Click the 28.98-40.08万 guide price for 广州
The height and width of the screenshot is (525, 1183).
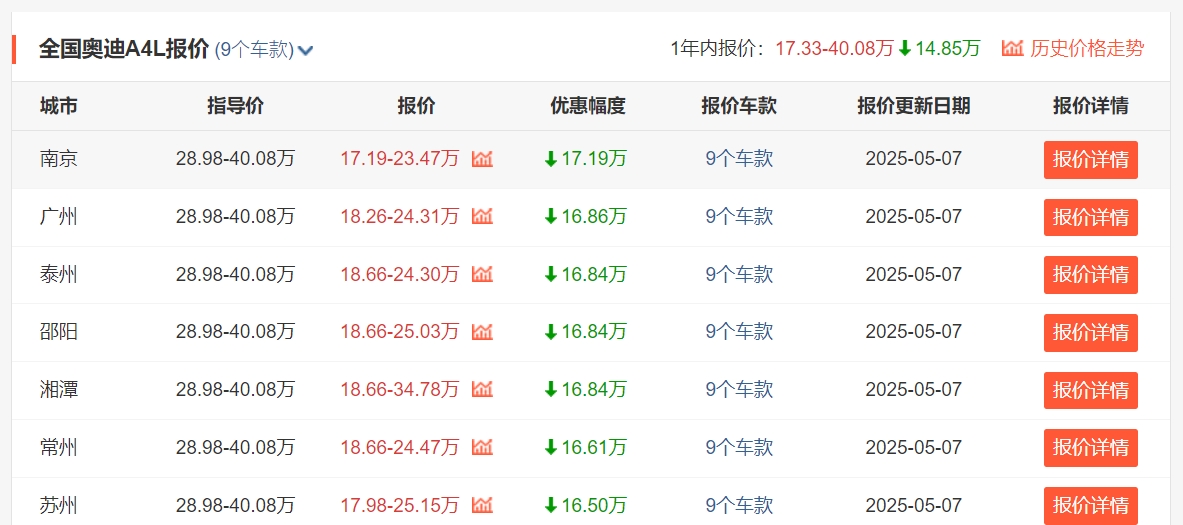[235, 216]
